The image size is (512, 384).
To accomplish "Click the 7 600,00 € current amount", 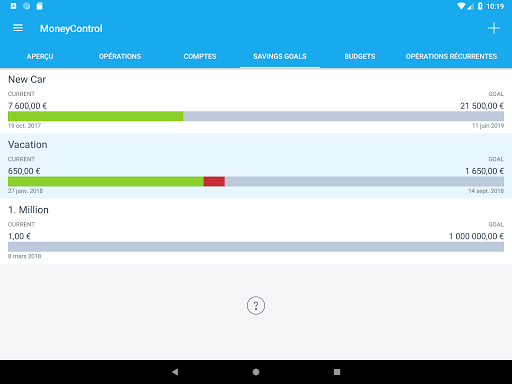I will point(27,106).
